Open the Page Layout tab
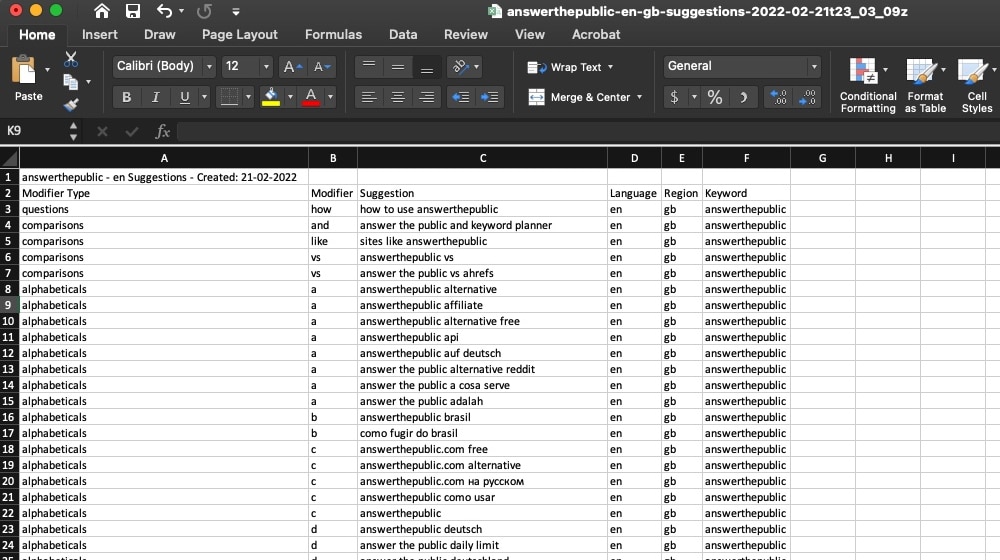This screenshot has height=560, width=1000. click(240, 34)
